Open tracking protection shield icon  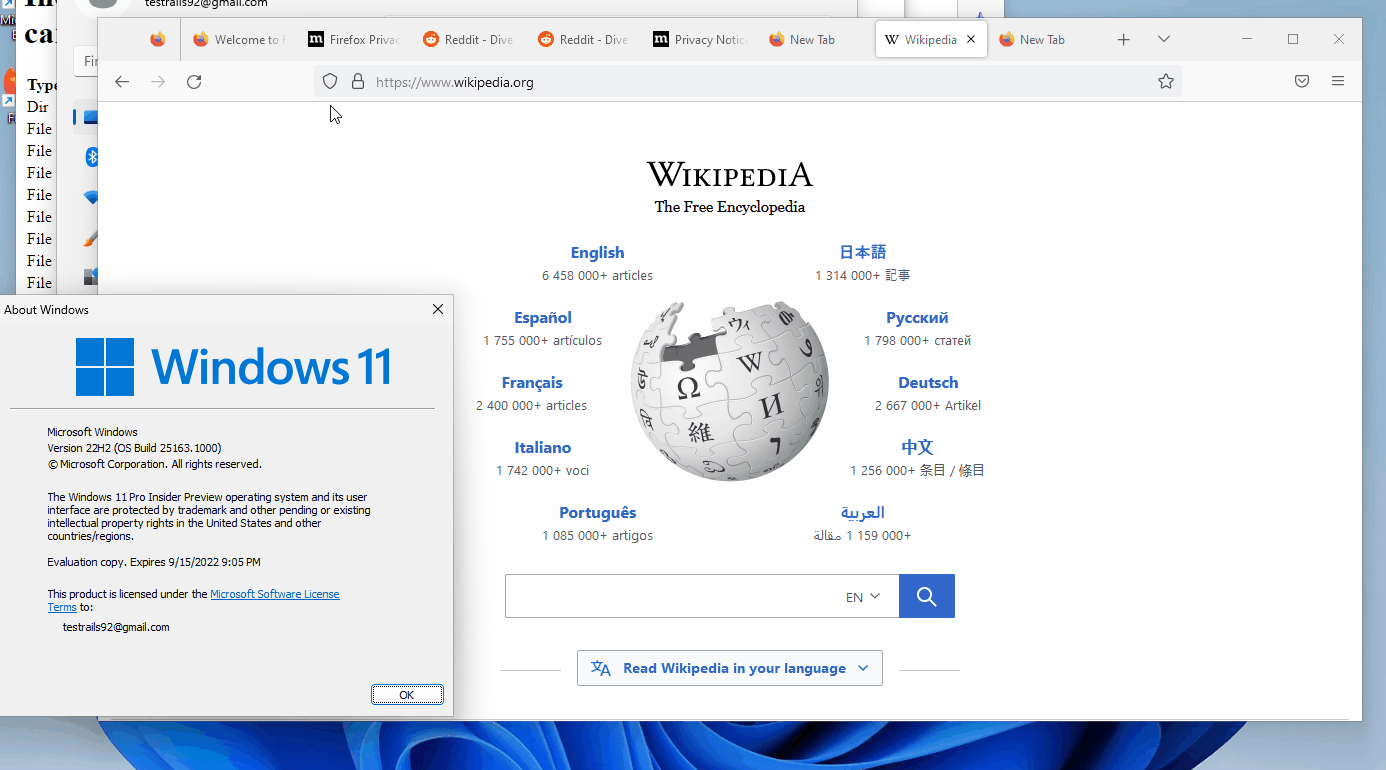coord(330,82)
